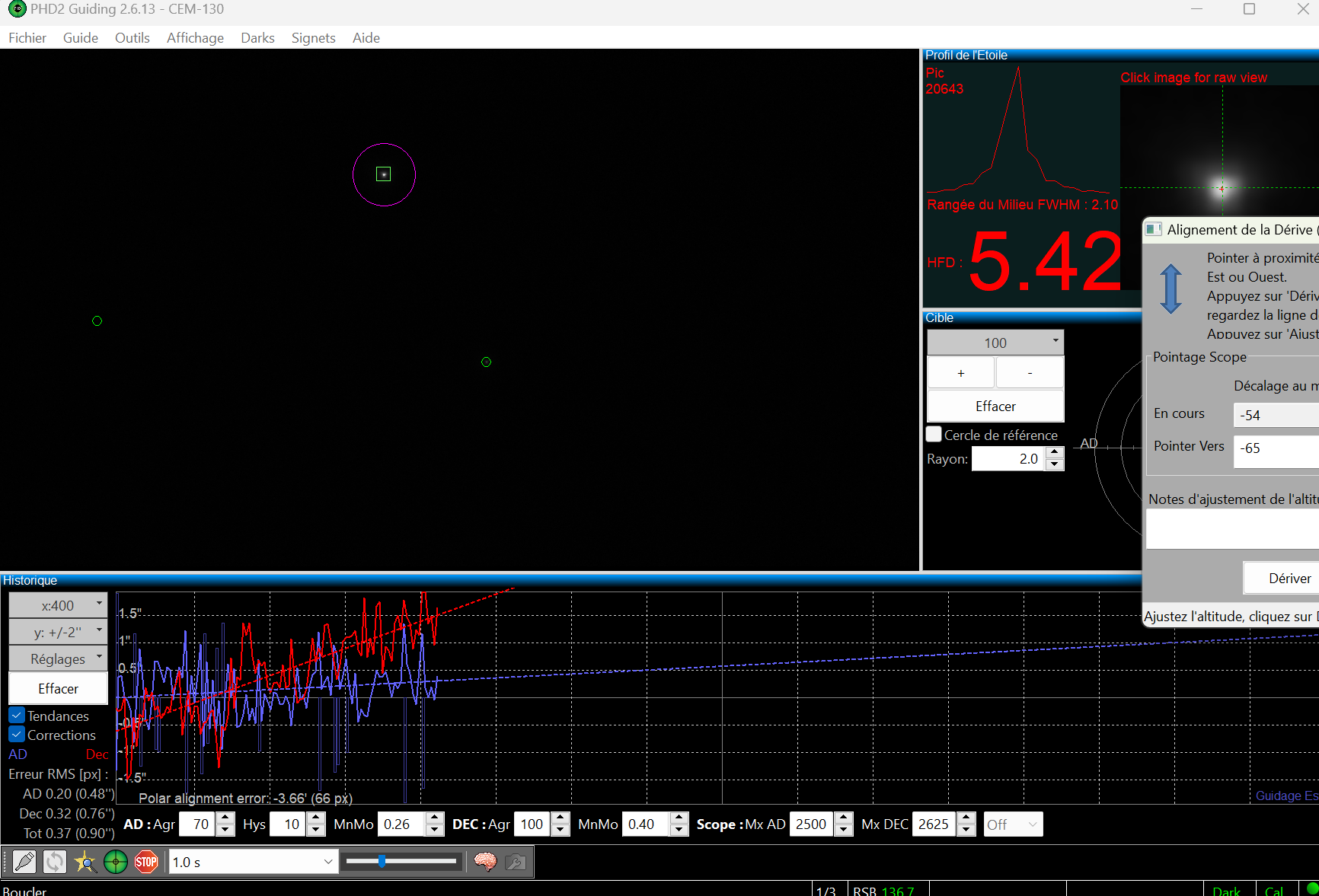Click the camera settings wrench icon
Viewport: 1319px width, 896px height.
click(516, 862)
